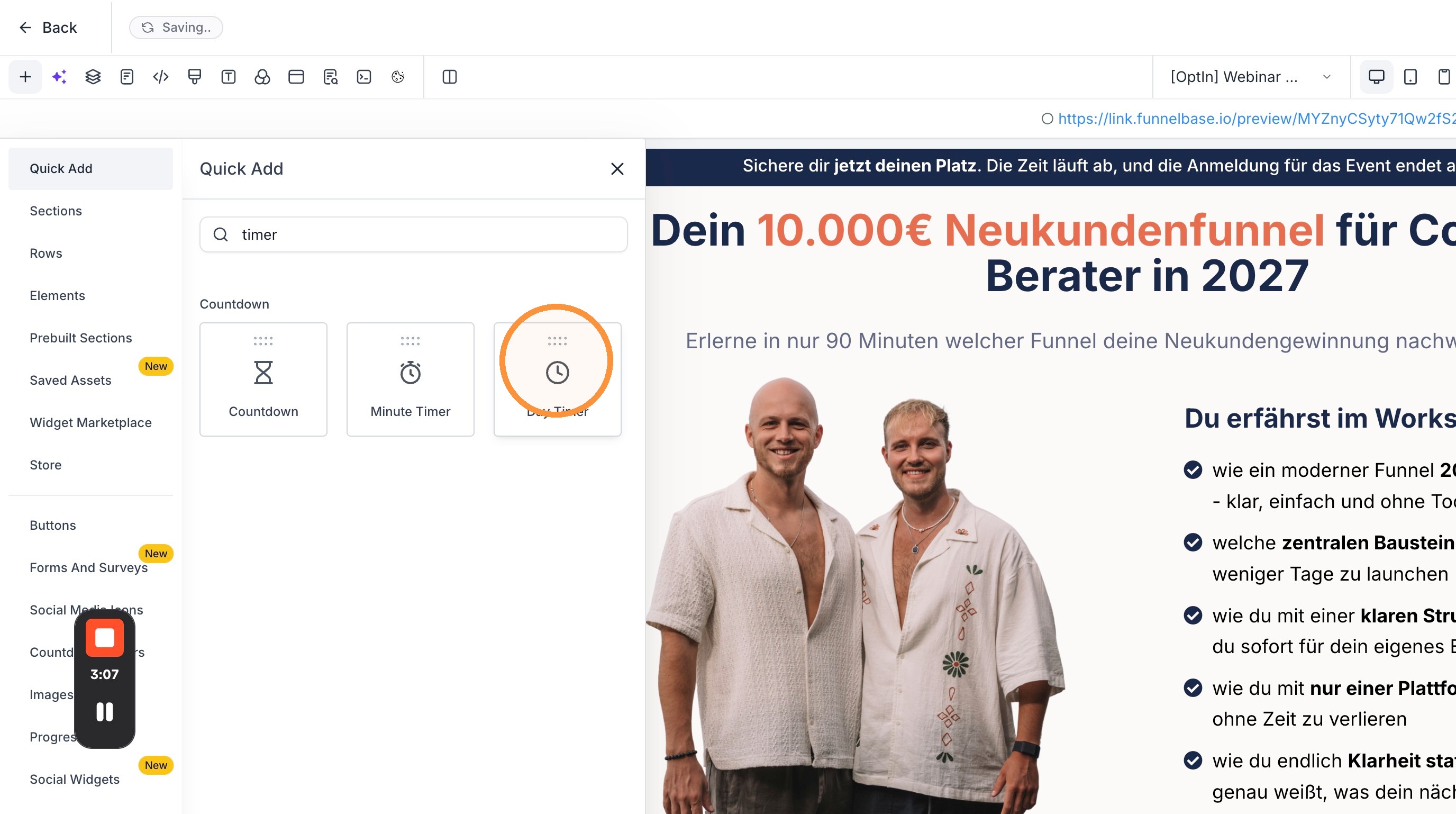Open the [OptIn] Webinar page dropdown
Viewport: 1456px width, 814px height.
[x=1251, y=77]
